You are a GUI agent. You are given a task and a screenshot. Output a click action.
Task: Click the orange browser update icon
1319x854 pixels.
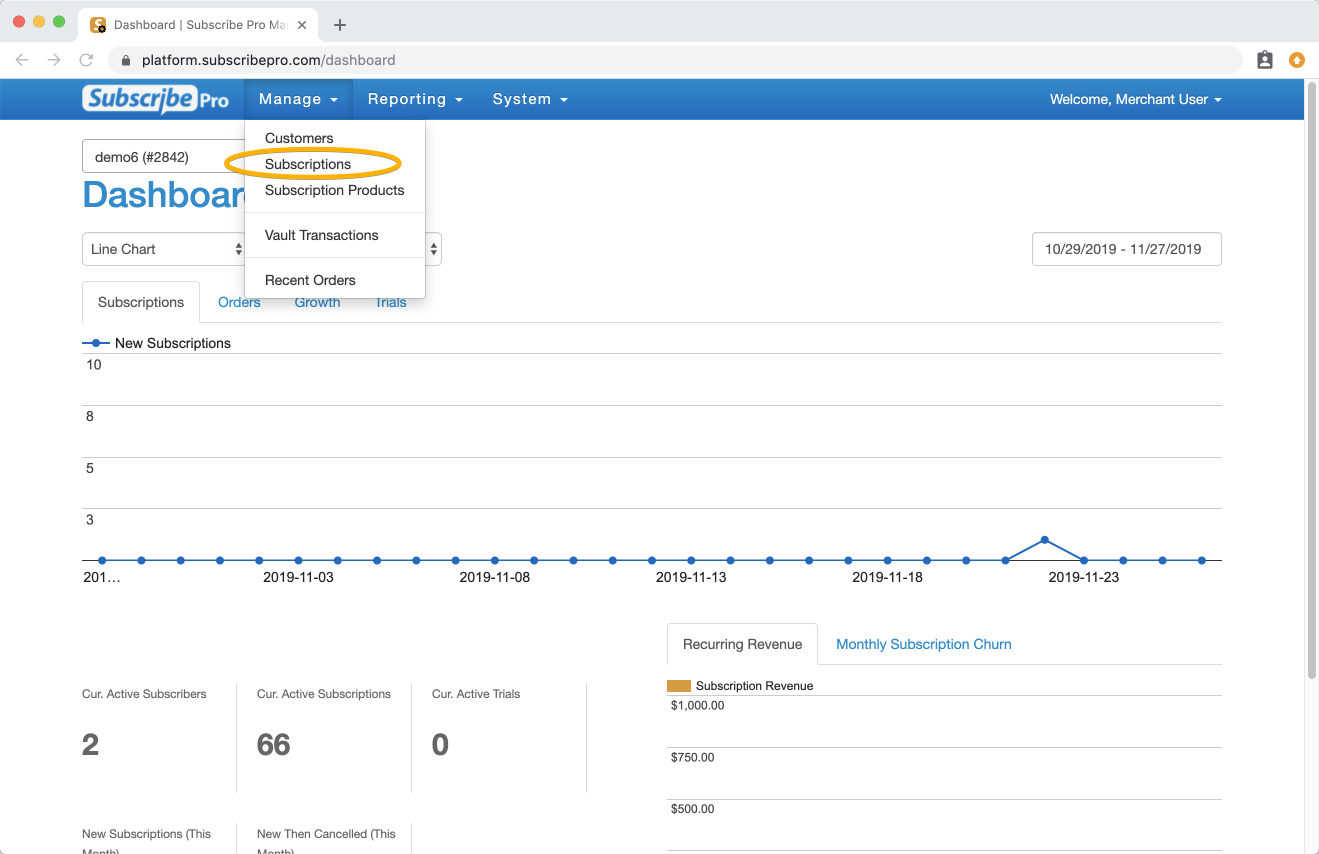(x=1297, y=60)
